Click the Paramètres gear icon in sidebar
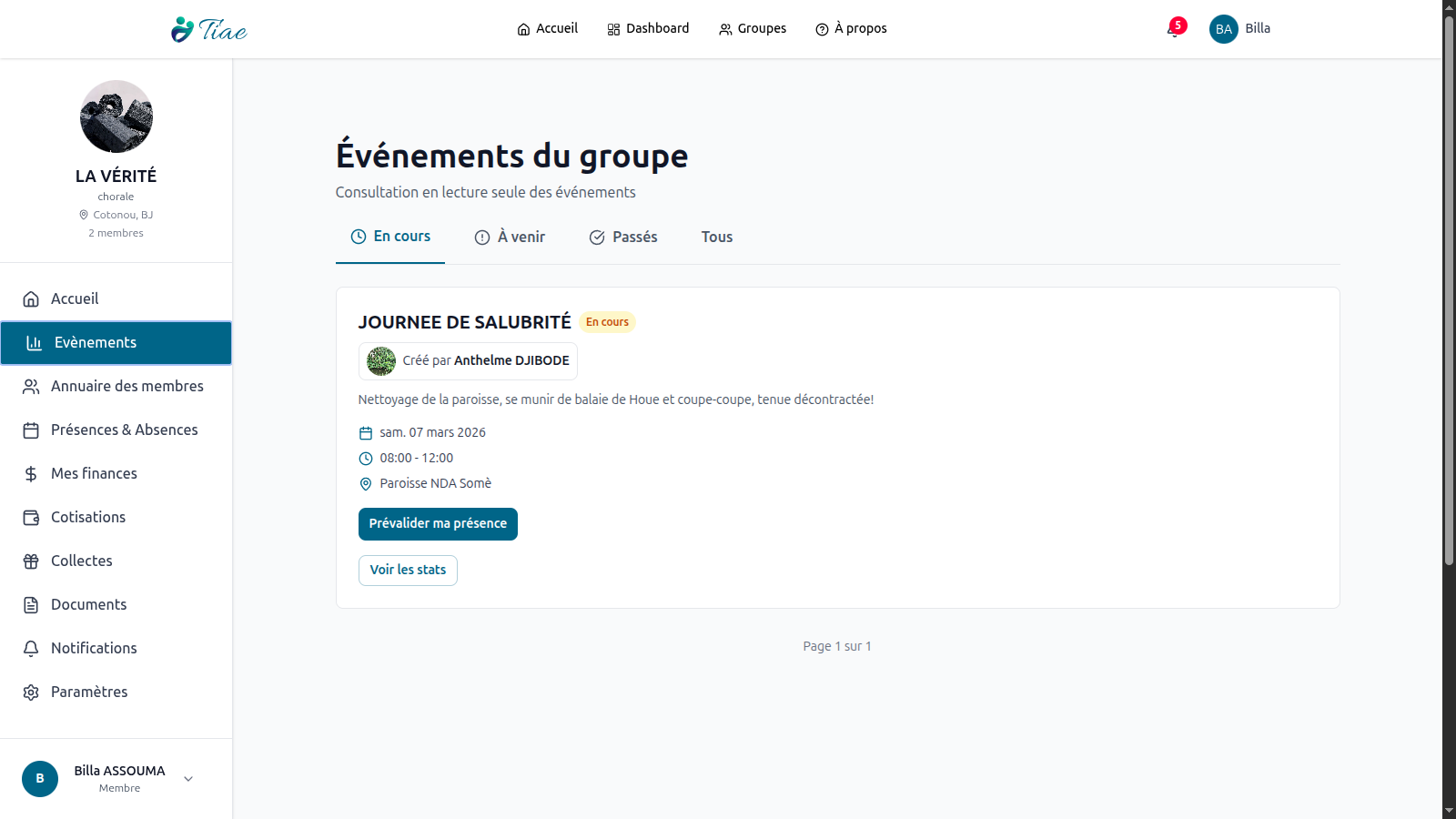Viewport: 1456px width, 819px height. click(x=31, y=693)
